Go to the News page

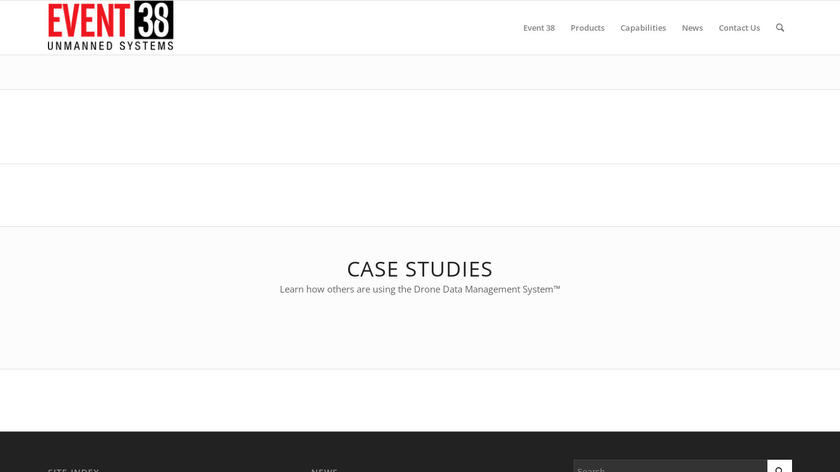coord(692,28)
